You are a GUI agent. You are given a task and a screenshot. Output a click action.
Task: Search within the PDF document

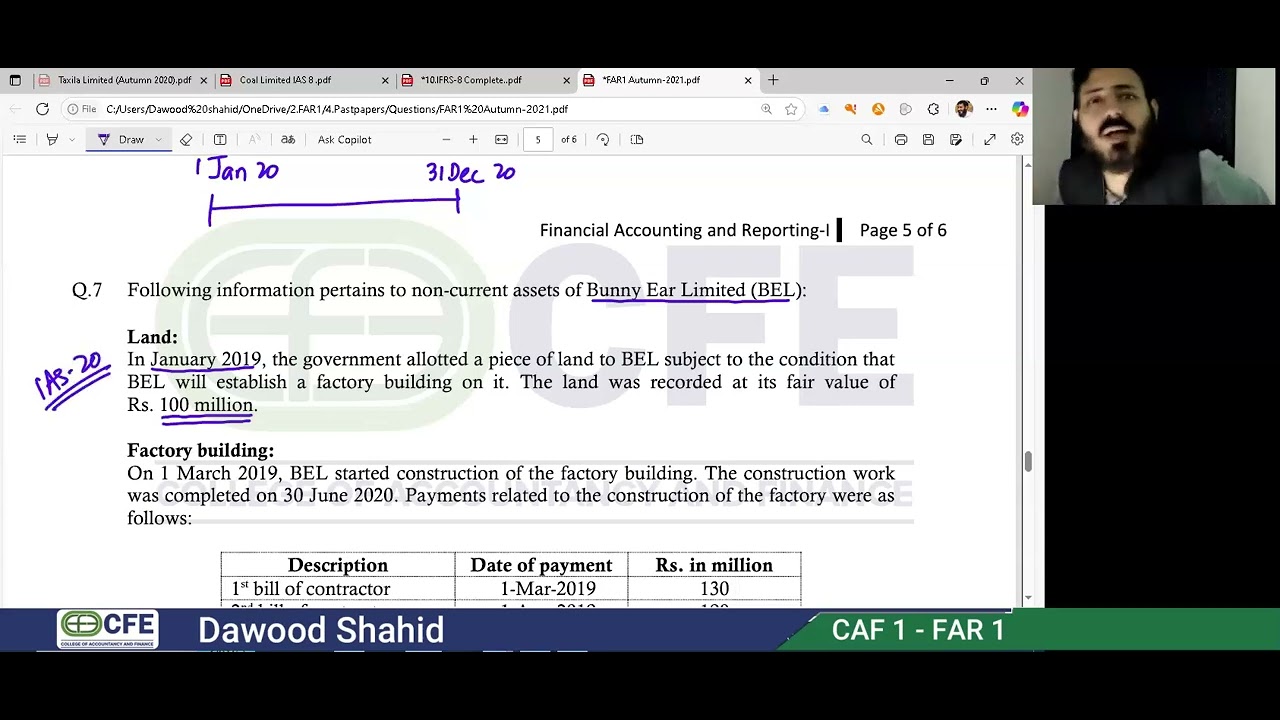coord(867,140)
